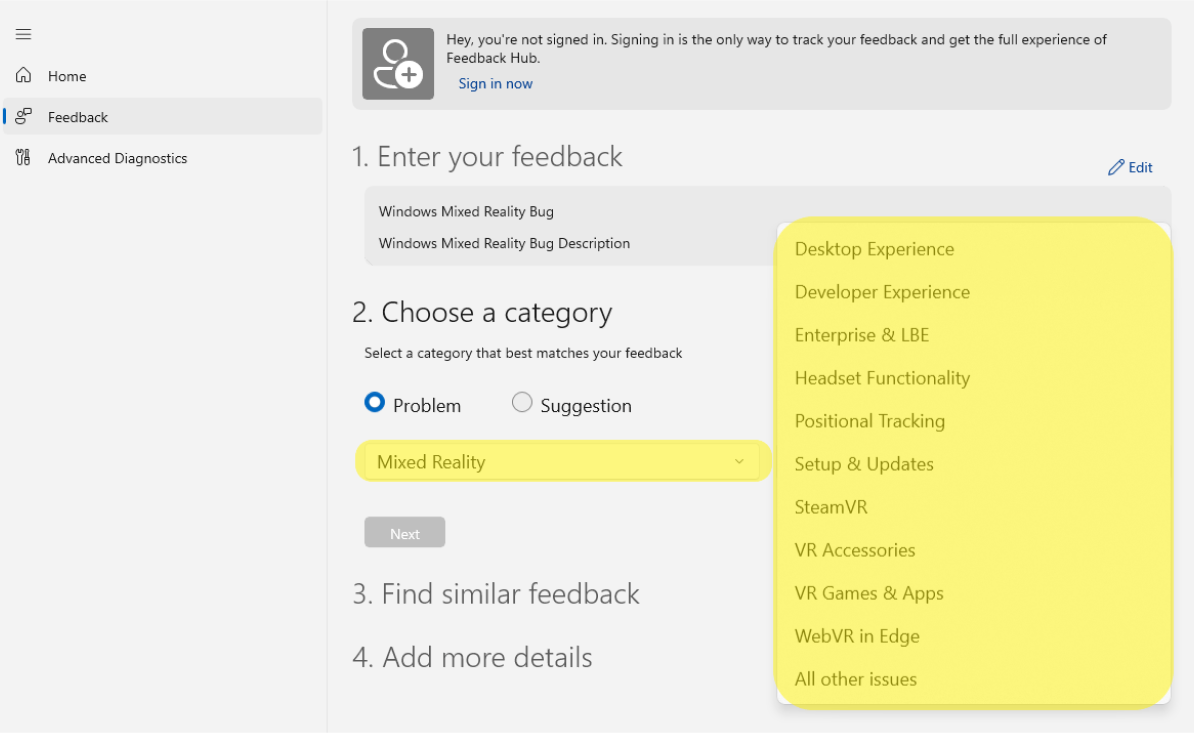Image resolution: width=1194 pixels, height=733 pixels.
Task: Choose Enterprise & LBE subcategory
Action: pyautogui.click(x=973, y=335)
